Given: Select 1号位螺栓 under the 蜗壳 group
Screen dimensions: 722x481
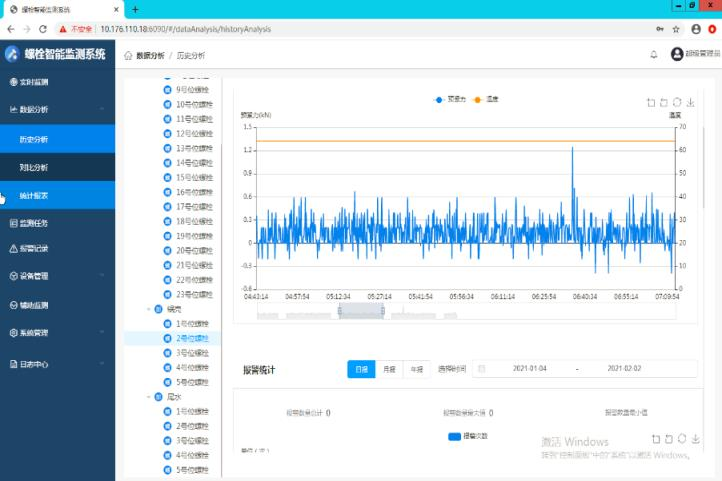Looking at the screenshot, I should tap(192, 324).
